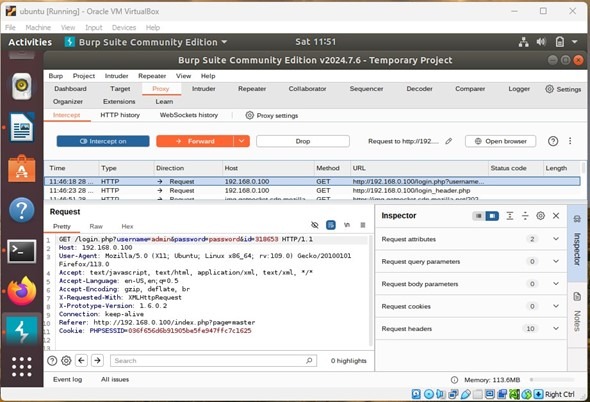Toggle hidden characters eye-slash icon
The height and width of the screenshot is (402, 590).
pos(315,225)
